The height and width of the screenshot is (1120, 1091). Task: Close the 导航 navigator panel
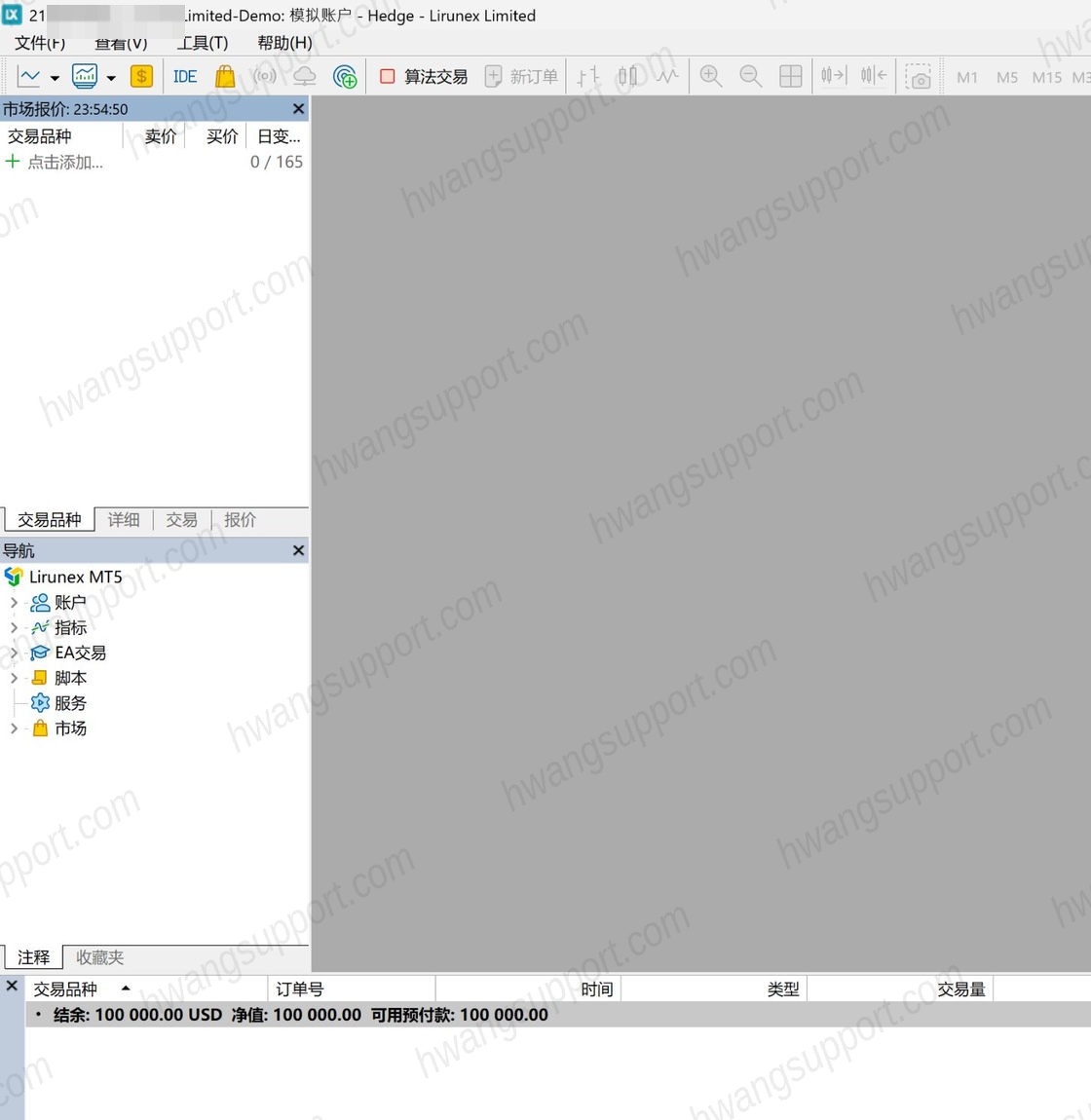299,550
